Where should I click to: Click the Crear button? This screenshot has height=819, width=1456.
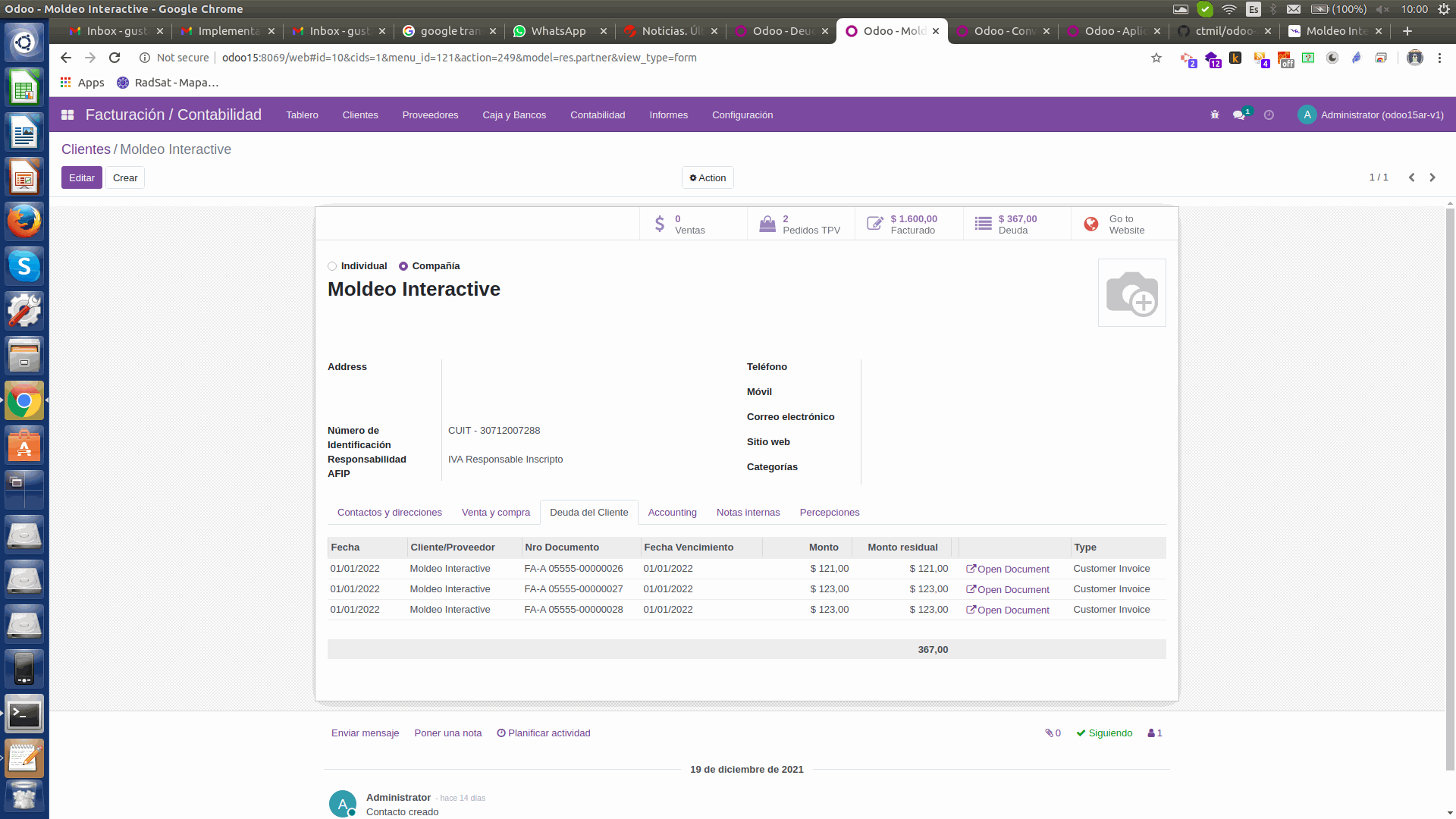point(125,177)
